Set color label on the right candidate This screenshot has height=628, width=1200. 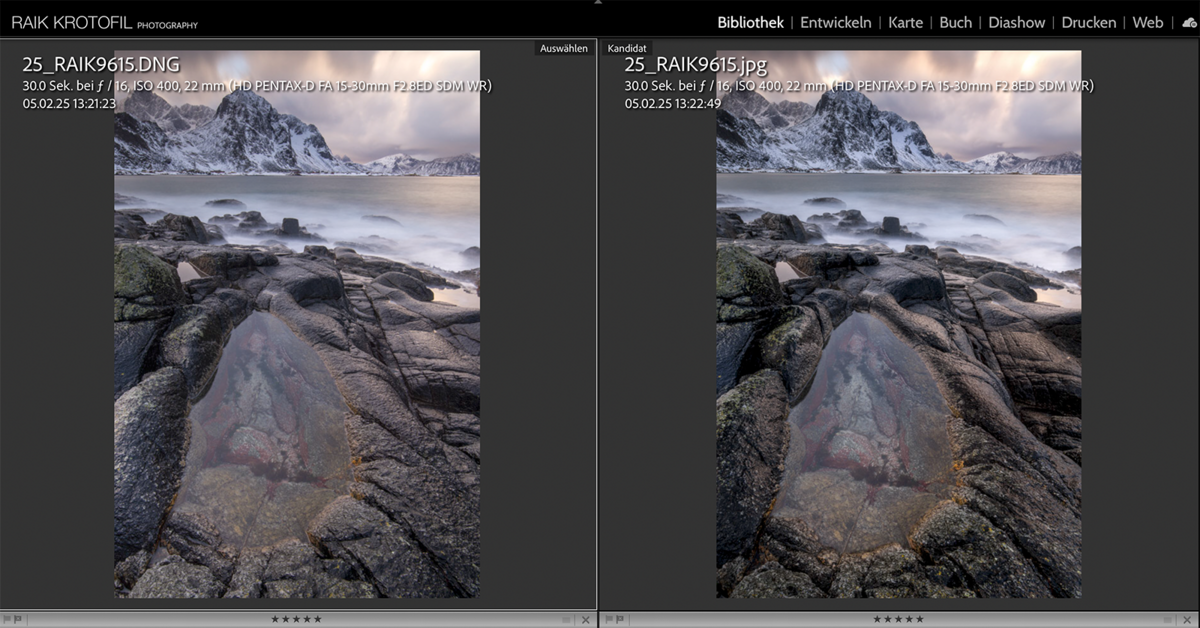click(x=1169, y=620)
